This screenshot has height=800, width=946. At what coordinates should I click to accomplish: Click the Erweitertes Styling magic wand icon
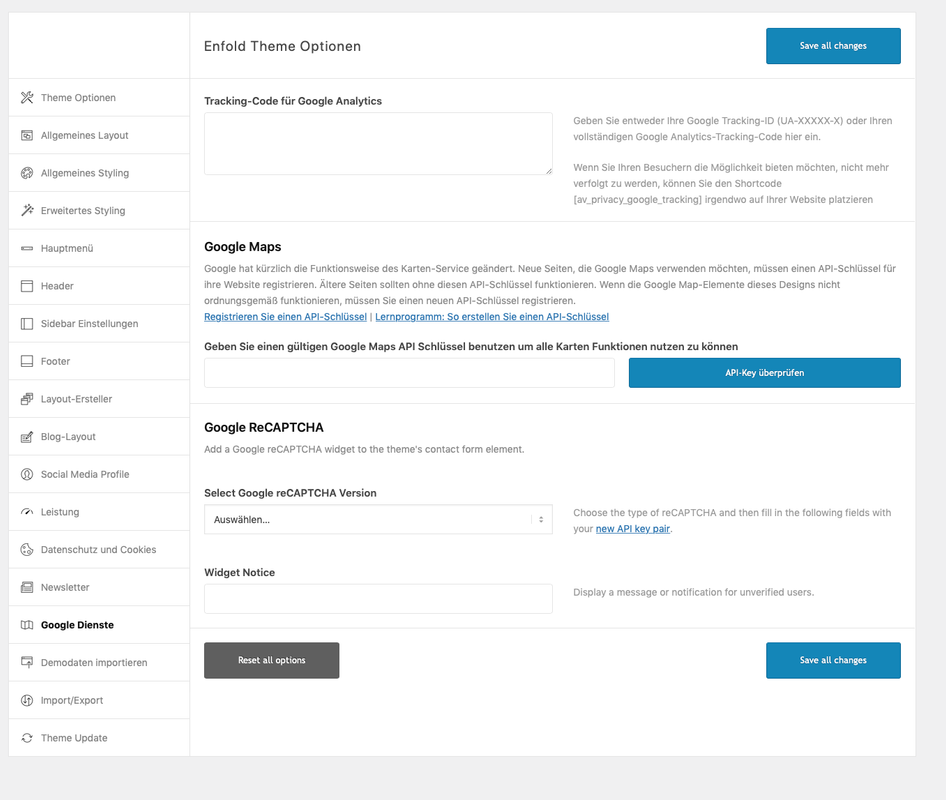(x=27, y=211)
